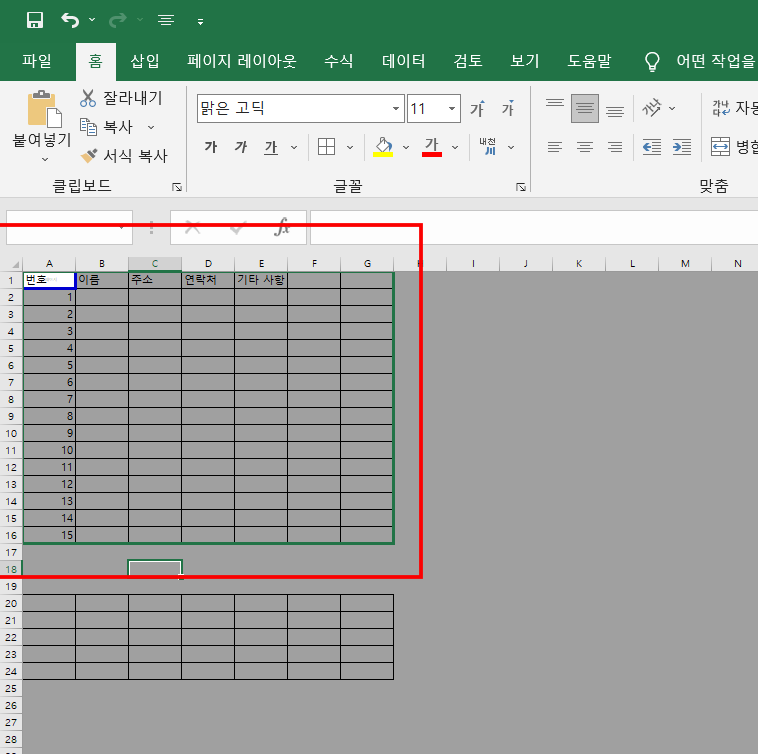This screenshot has width=758, height=754.
Task: Click the text orientation icon
Action: click(x=652, y=108)
